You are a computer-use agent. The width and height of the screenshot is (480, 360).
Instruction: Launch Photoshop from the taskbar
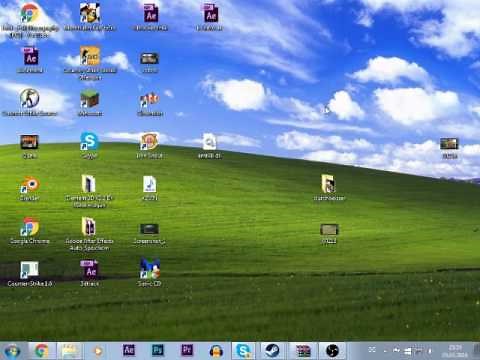(157, 350)
